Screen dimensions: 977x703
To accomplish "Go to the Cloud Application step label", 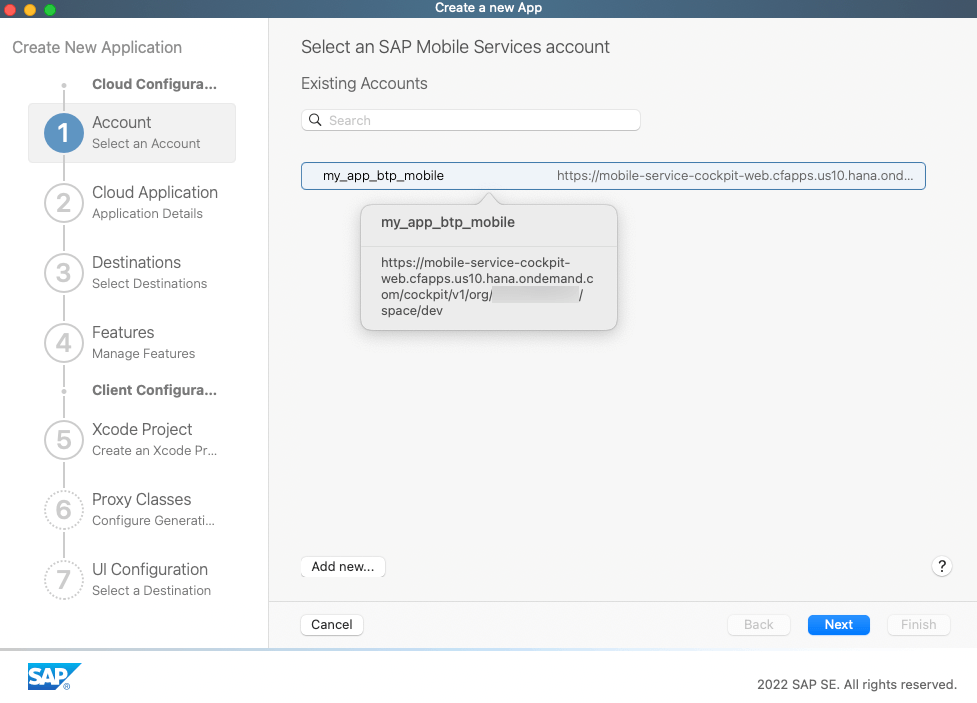I will coord(155,192).
